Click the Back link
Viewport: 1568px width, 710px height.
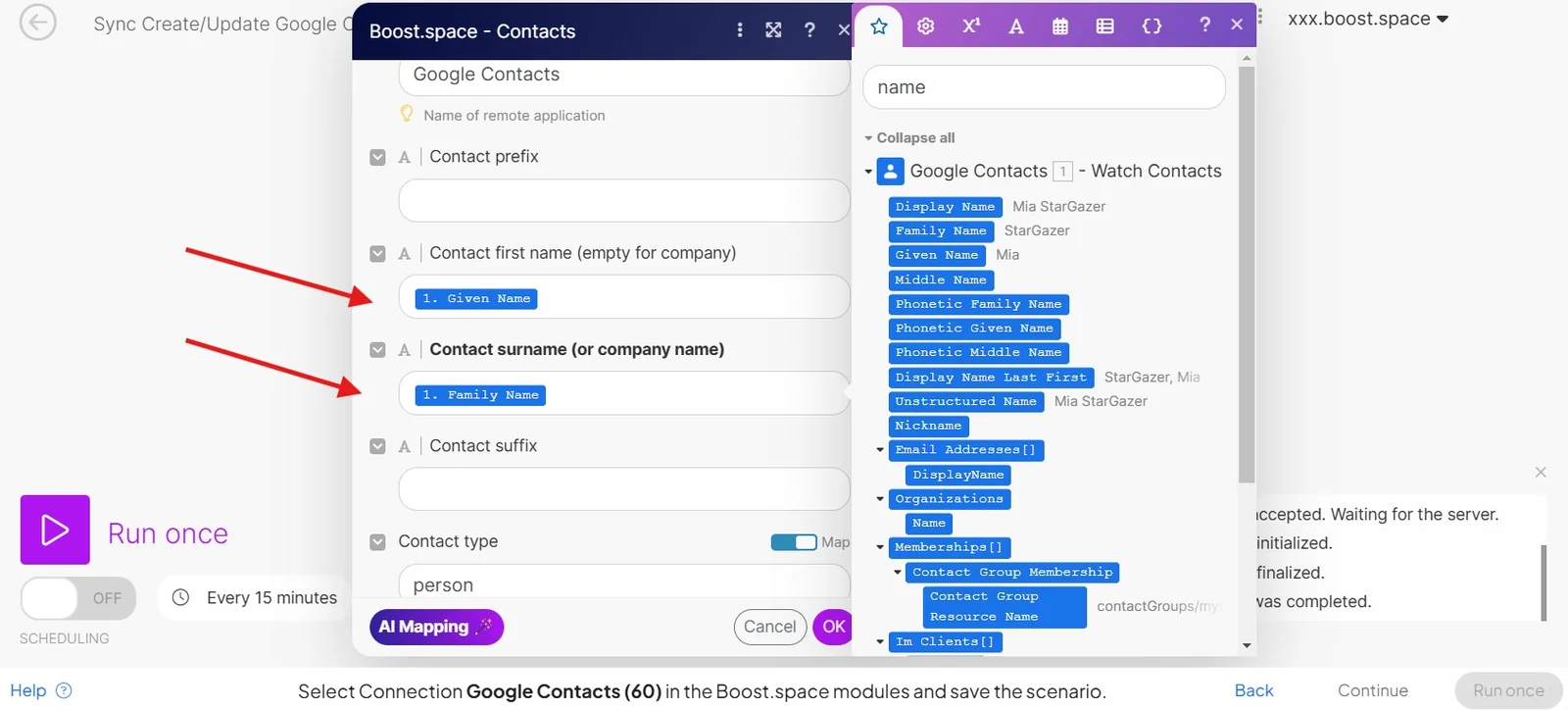tap(1253, 690)
